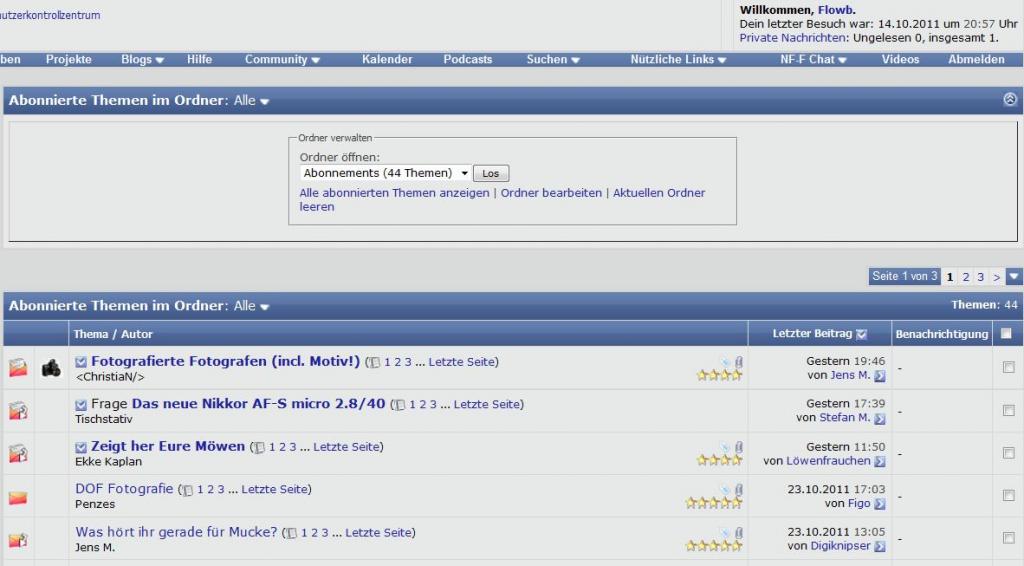
Task: Open the Community menu dropdown
Action: [282, 59]
